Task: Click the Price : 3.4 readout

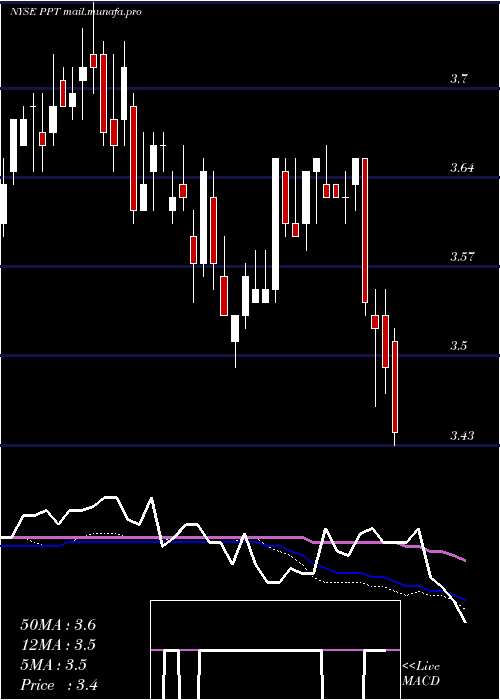Action: (x=59, y=684)
